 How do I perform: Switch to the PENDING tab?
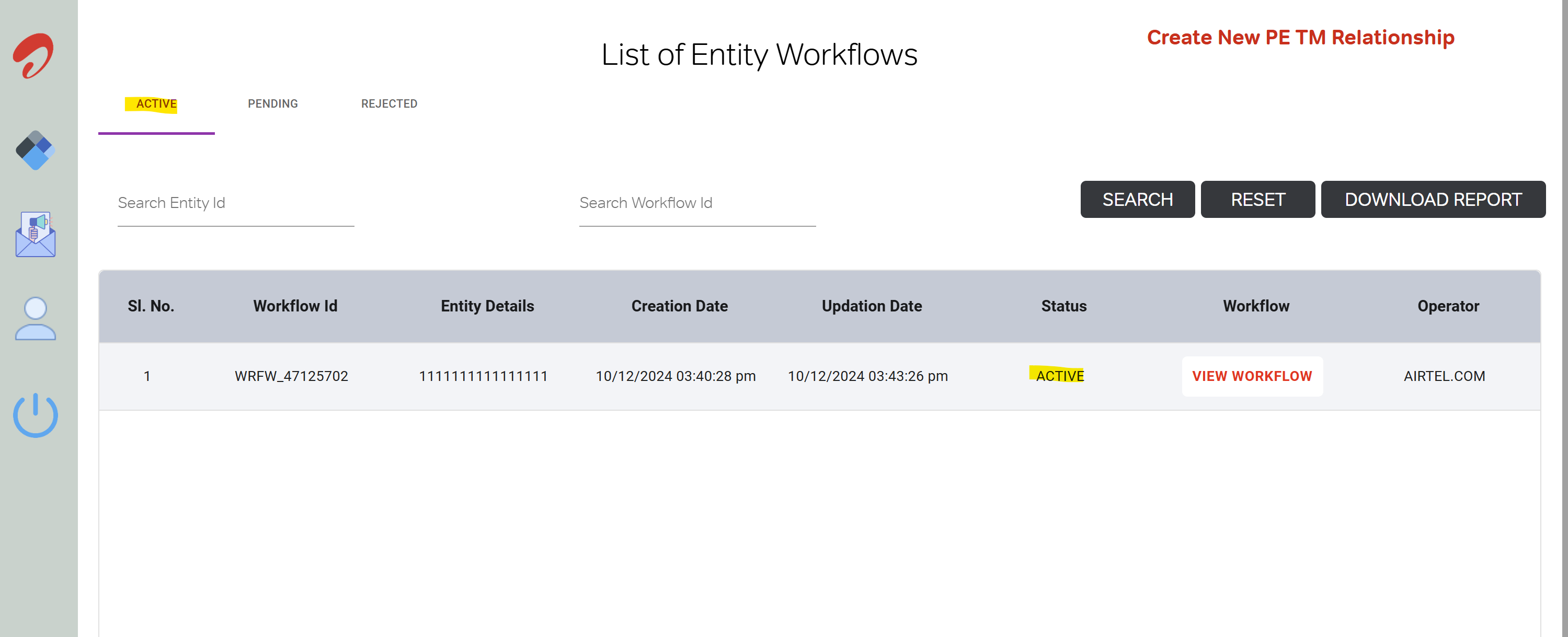273,104
